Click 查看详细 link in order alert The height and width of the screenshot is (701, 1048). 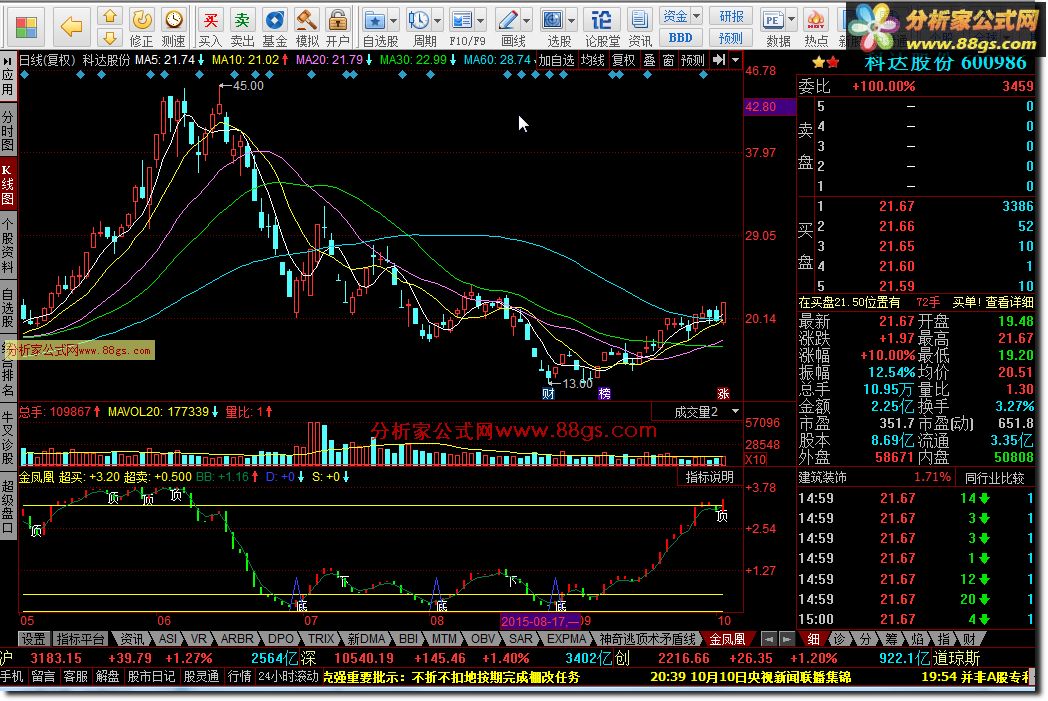point(1008,303)
